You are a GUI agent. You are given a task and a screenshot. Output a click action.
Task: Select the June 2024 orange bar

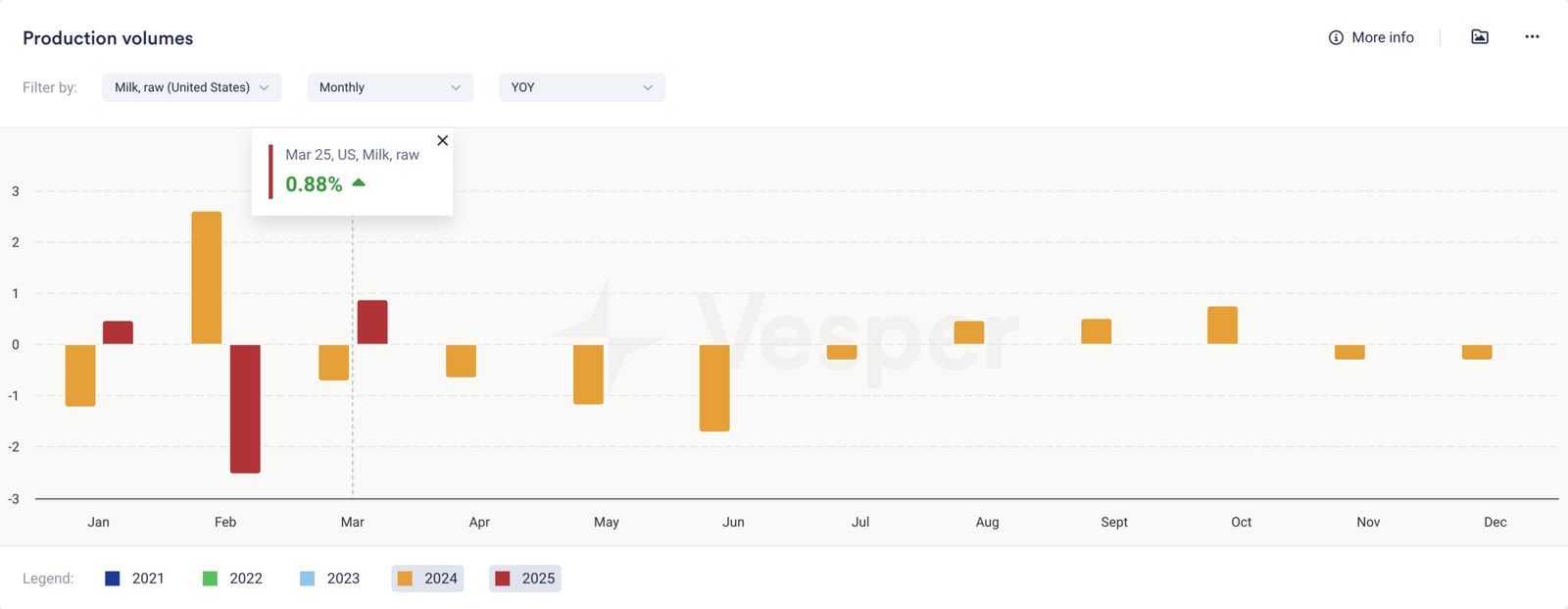pyautogui.click(x=714, y=387)
